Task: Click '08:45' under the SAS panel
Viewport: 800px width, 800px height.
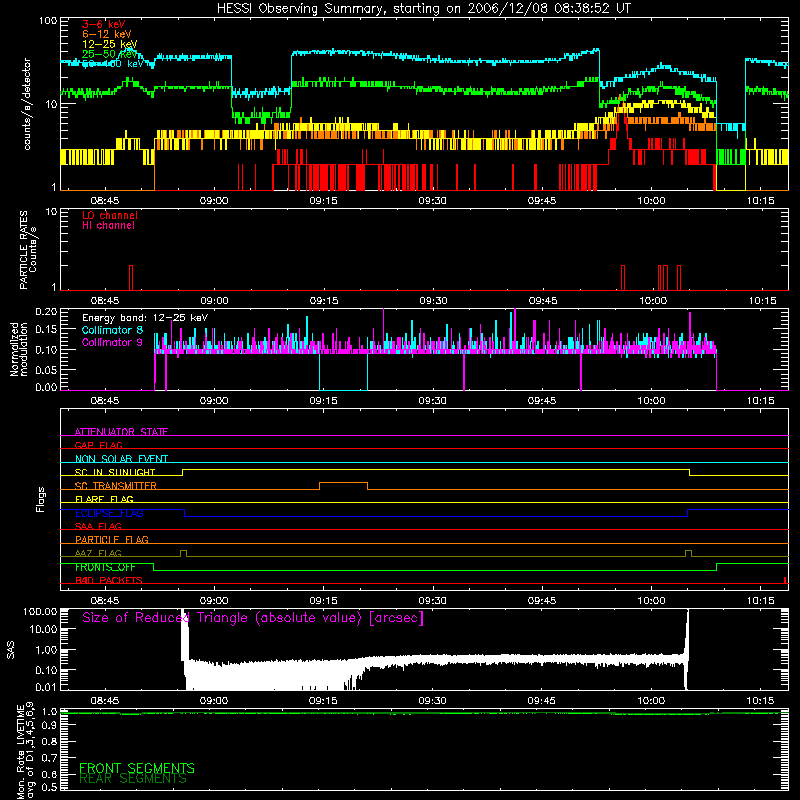Action: [105, 701]
